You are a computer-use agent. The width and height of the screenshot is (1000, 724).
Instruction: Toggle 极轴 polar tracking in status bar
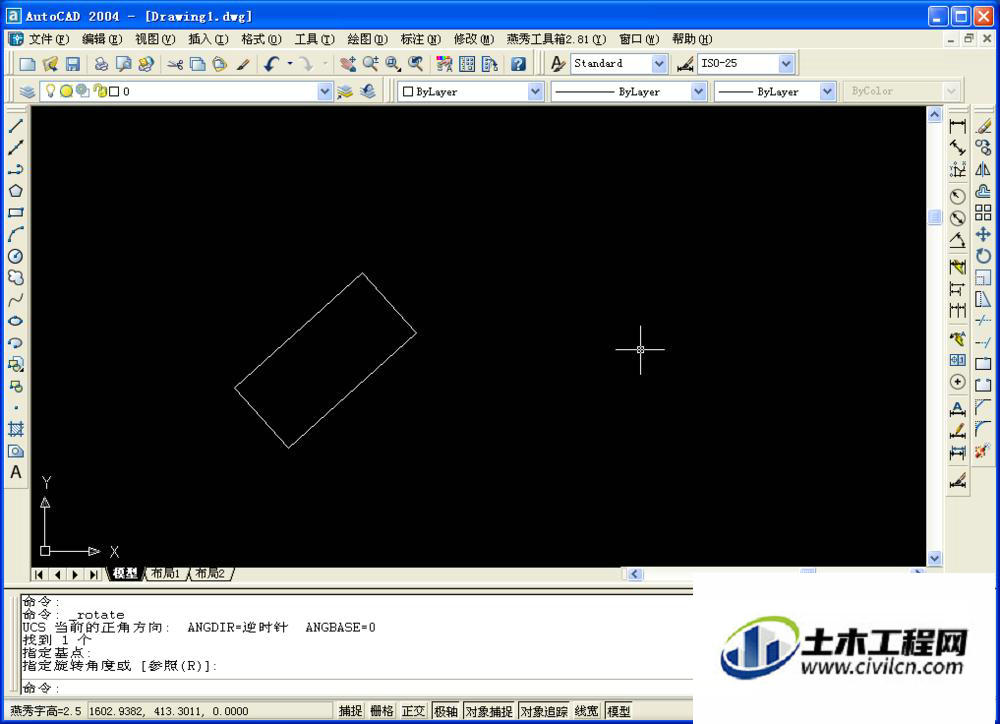click(446, 711)
